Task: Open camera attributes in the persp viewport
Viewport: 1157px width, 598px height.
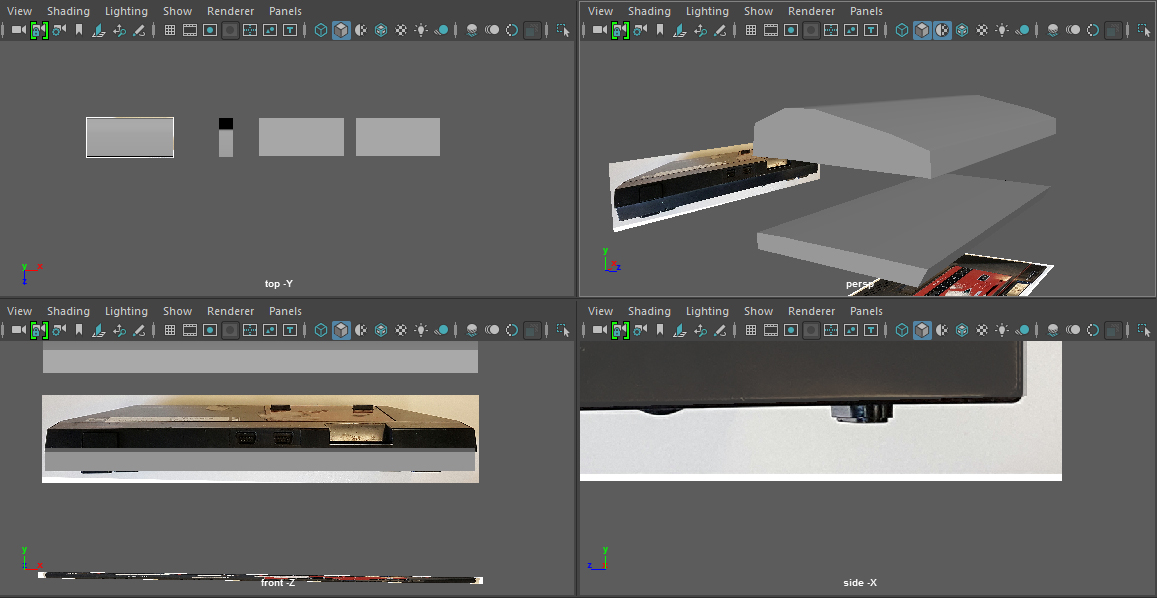Action: pyautogui.click(x=639, y=30)
